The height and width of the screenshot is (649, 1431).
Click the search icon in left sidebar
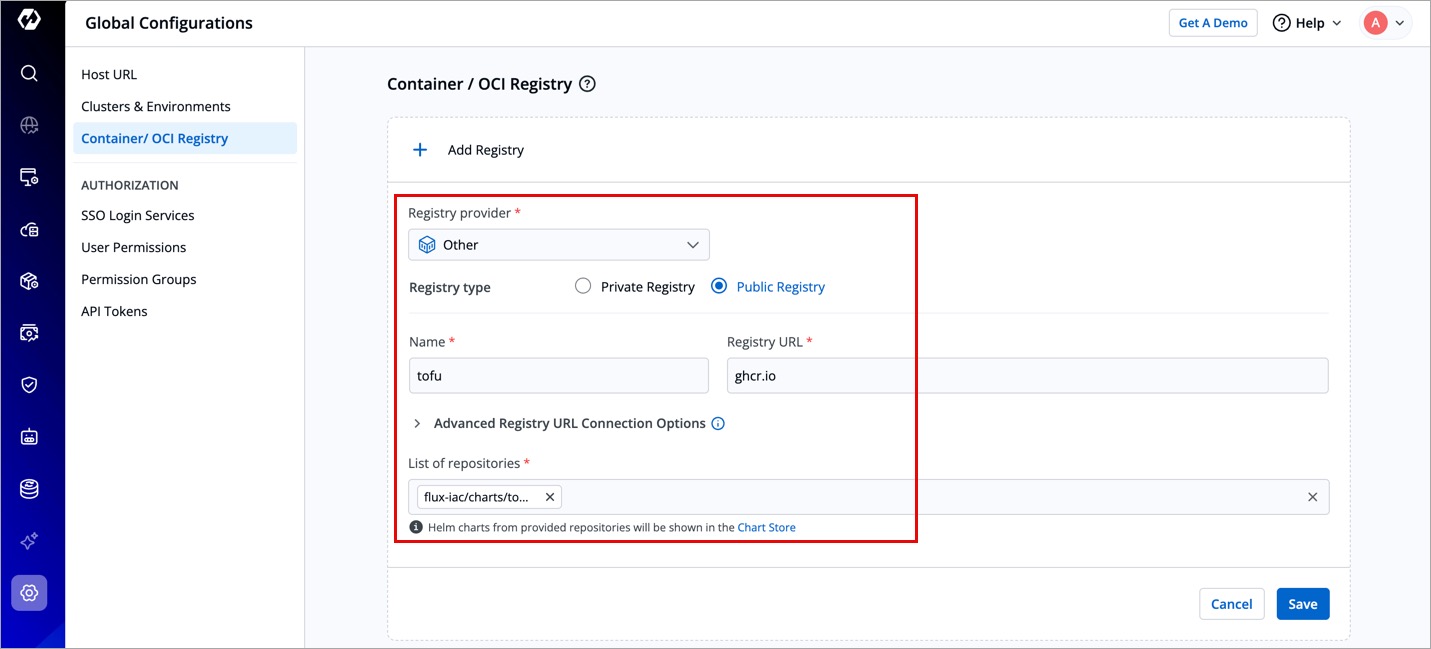pos(29,73)
